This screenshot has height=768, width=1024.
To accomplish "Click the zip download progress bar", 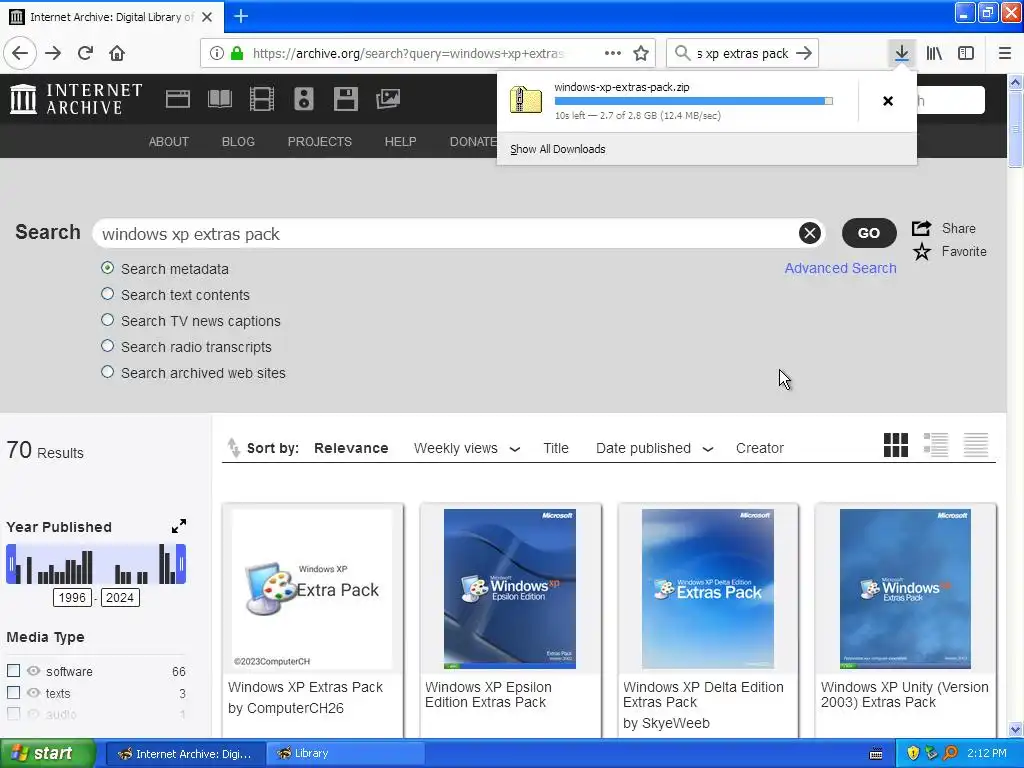I will [x=694, y=101].
